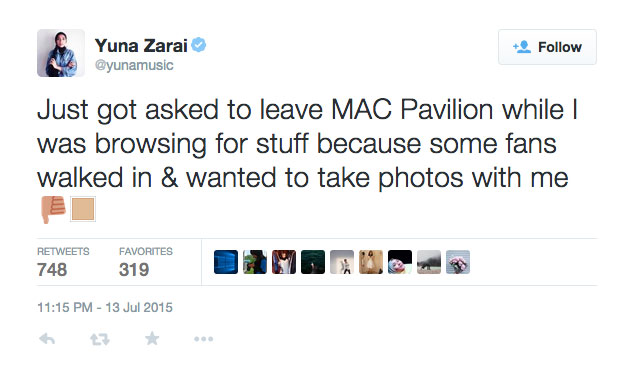This screenshot has width=632, height=377.
Task: Open the blue Windows logo avatar
Action: (226, 262)
